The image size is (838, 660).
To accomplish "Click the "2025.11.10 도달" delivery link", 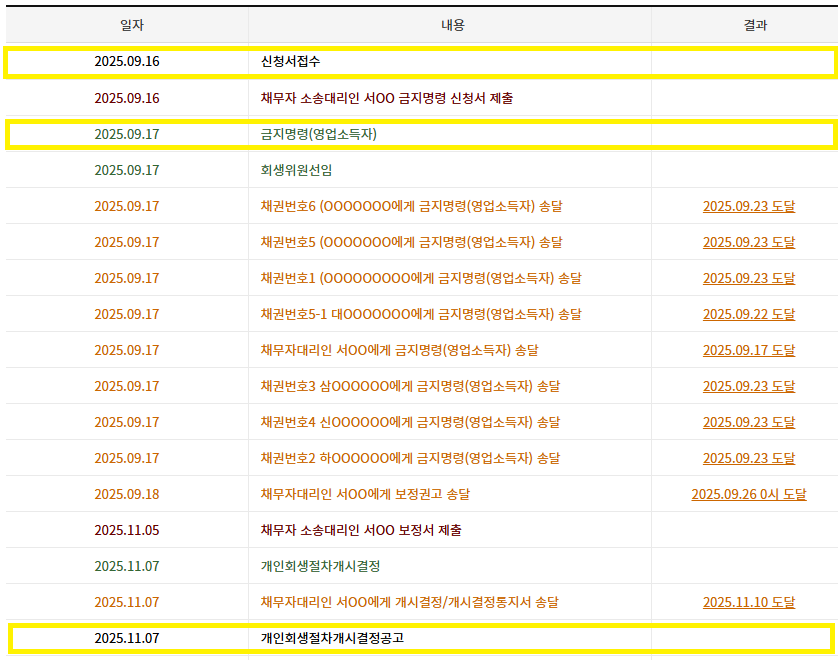I will [x=748, y=602].
